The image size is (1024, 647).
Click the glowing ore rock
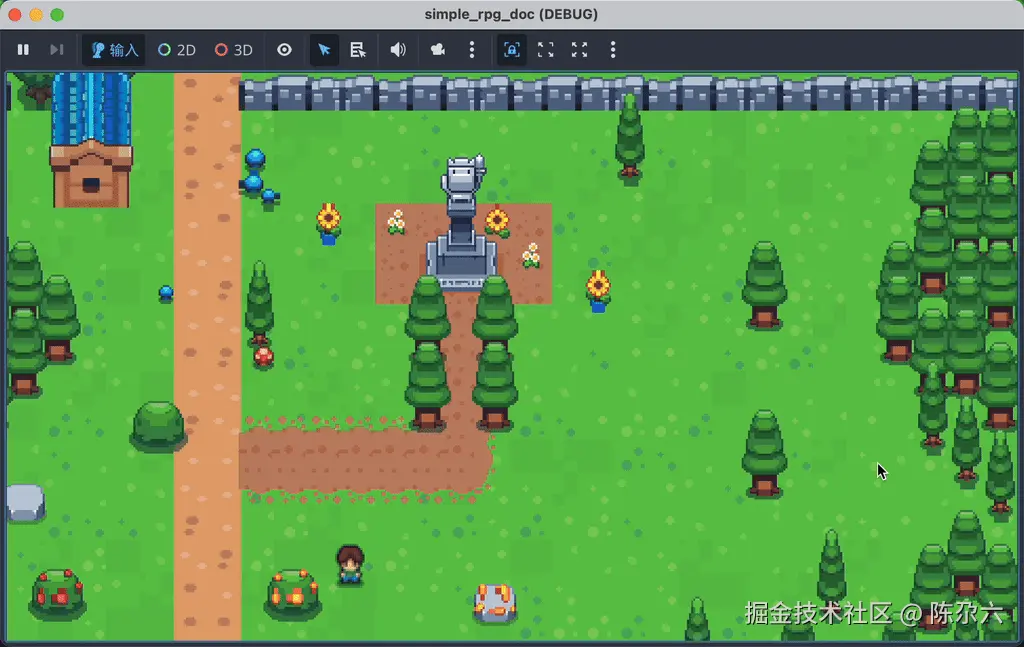point(494,603)
